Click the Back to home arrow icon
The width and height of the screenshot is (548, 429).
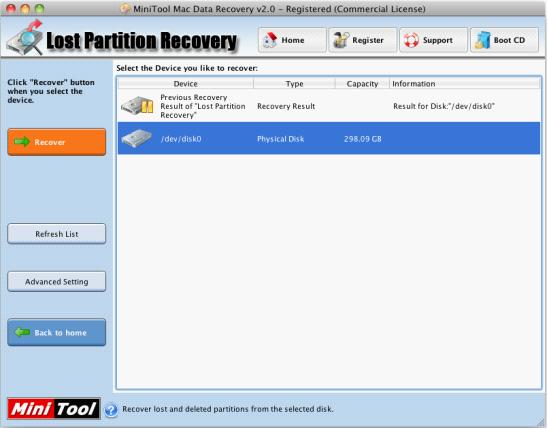[x=22, y=332]
